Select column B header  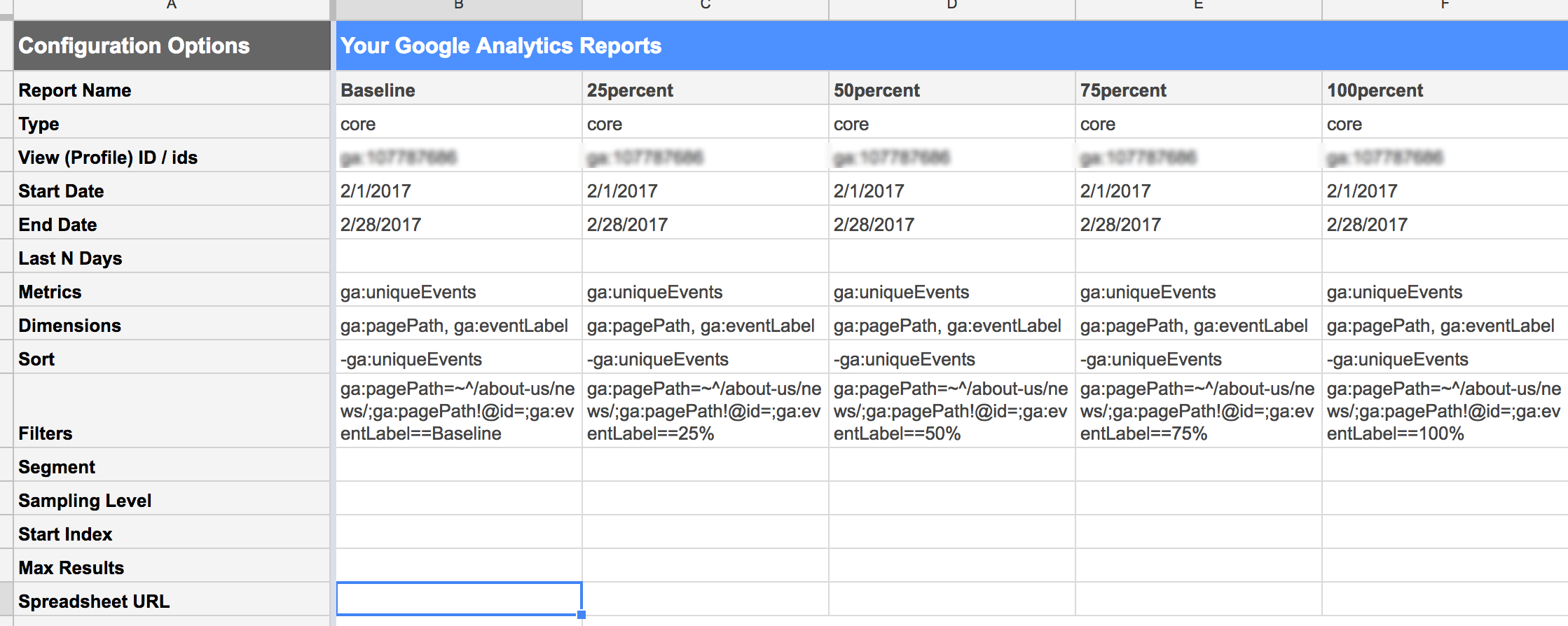[459, 7]
